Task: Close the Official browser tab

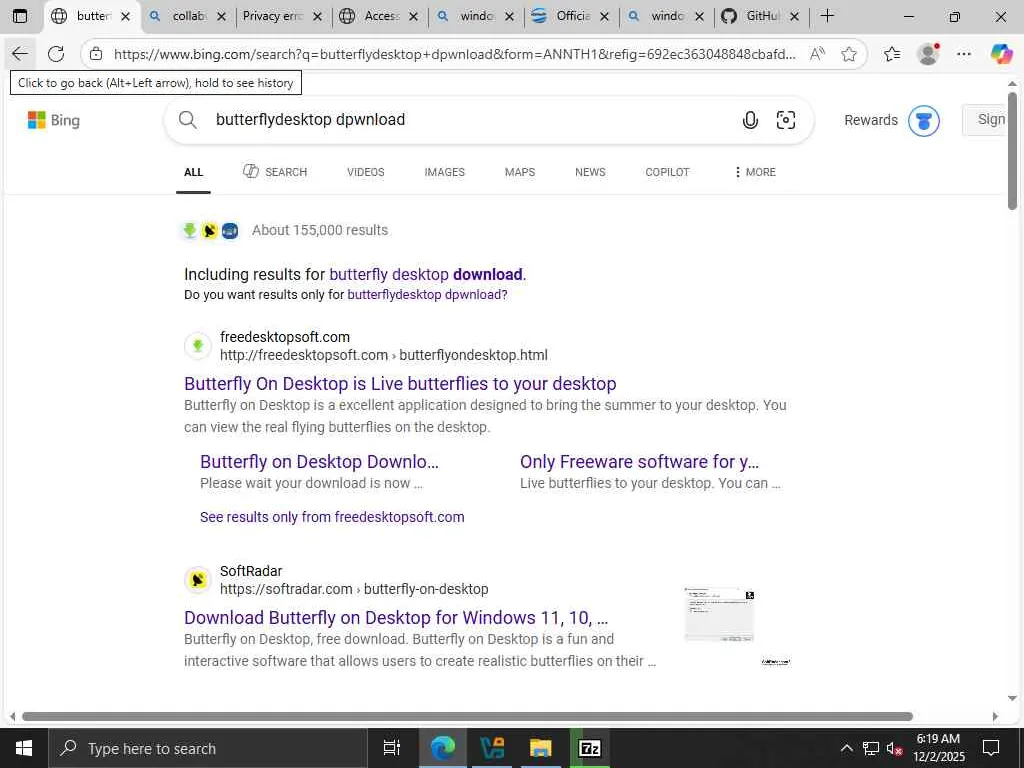Action: click(x=605, y=16)
